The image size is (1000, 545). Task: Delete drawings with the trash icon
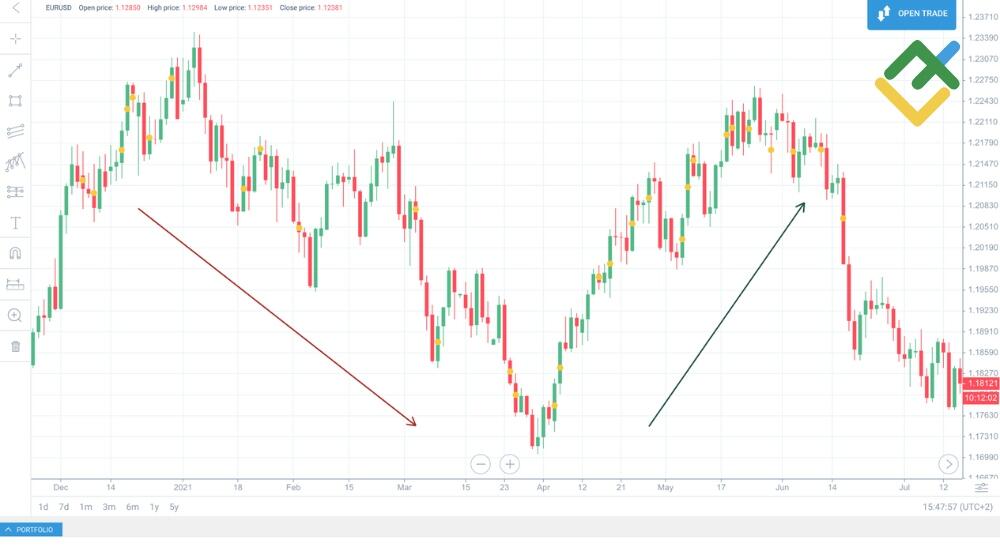(x=15, y=347)
